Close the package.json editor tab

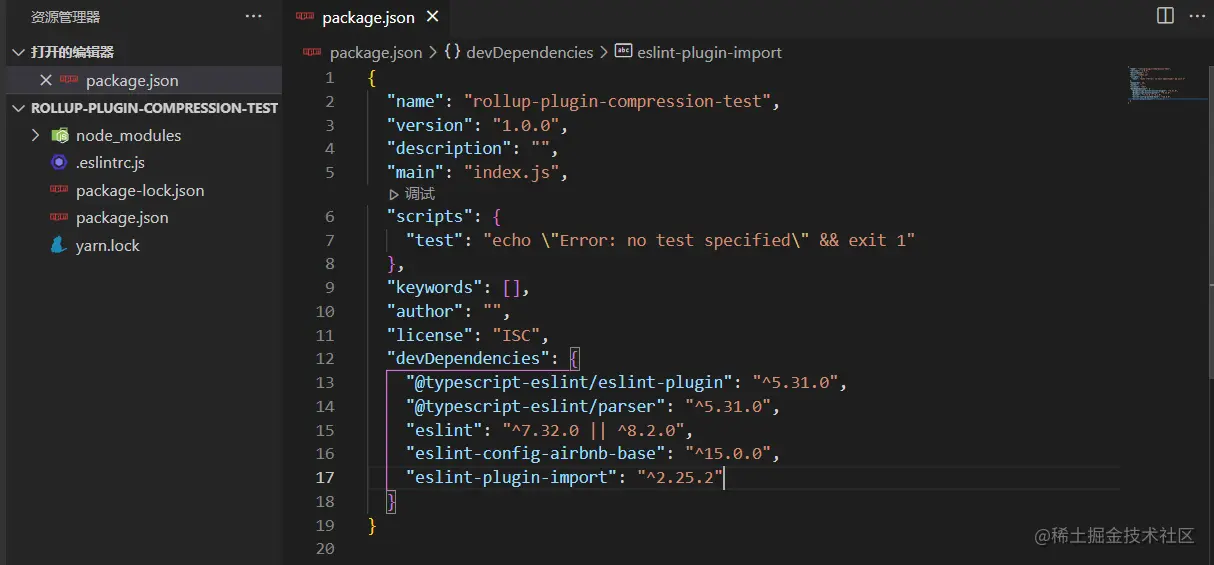click(x=432, y=17)
